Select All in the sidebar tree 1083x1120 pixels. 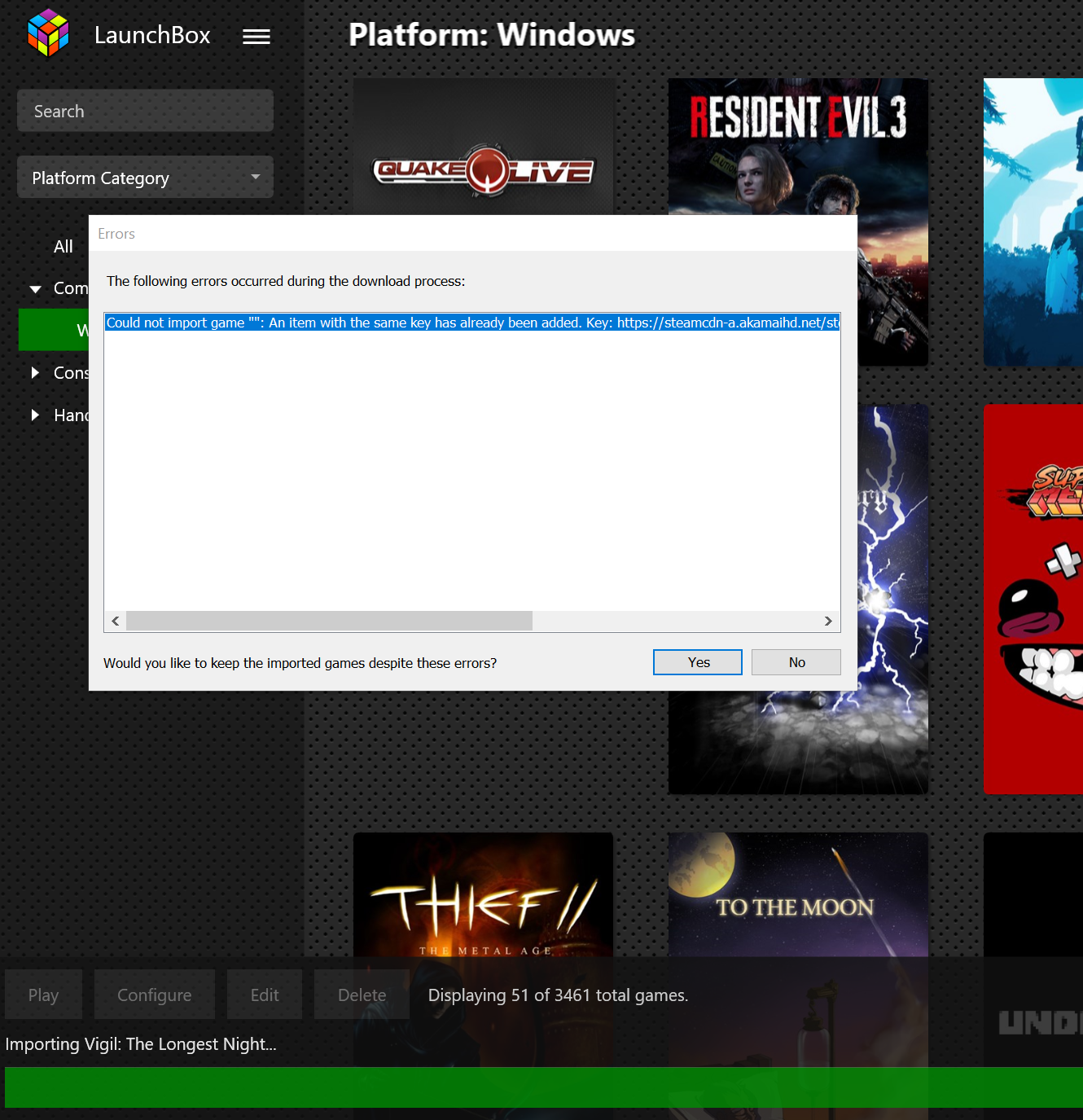pyautogui.click(x=64, y=246)
